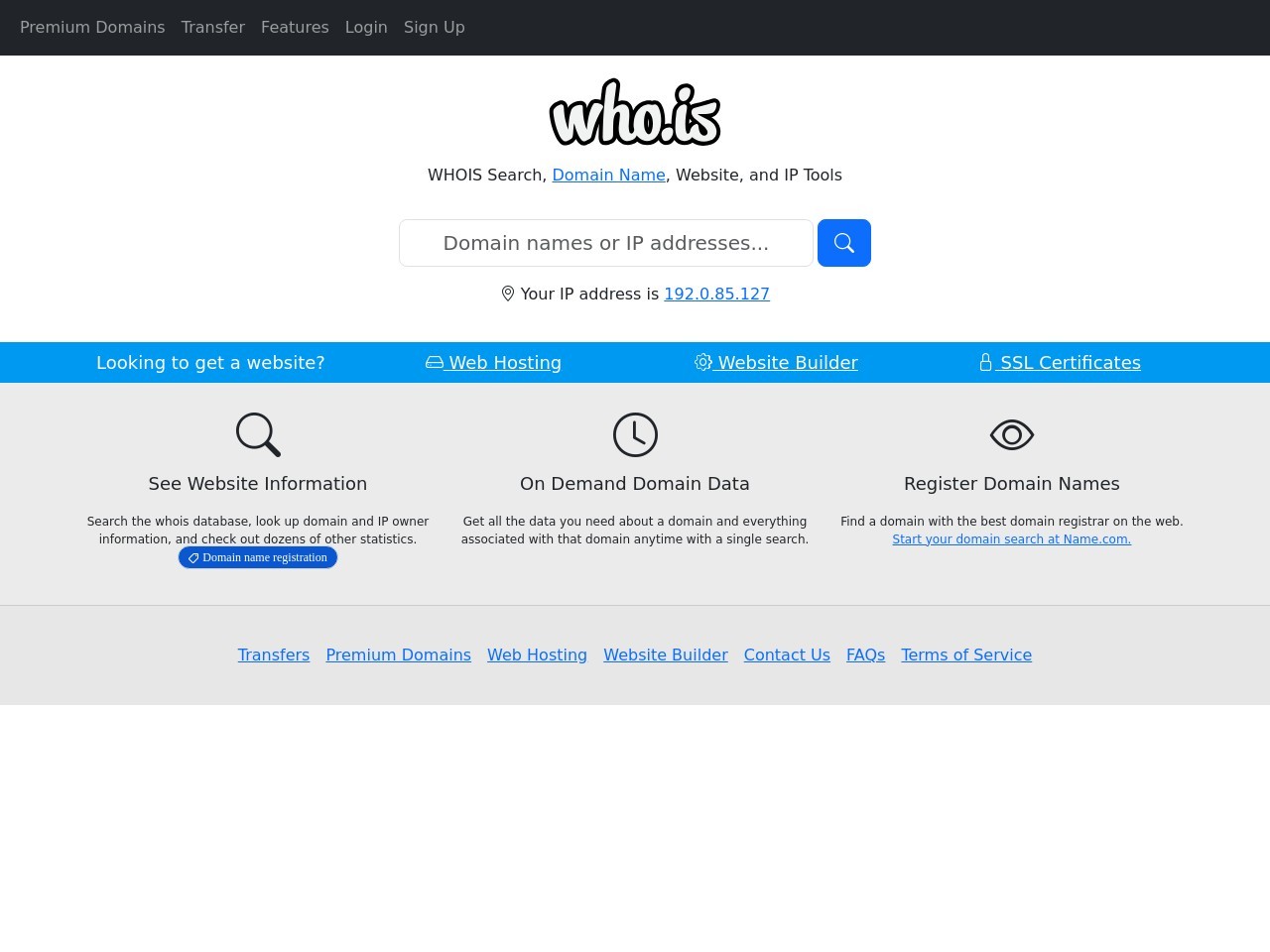The height and width of the screenshot is (952, 1270).
Task: Open Premium Domains in top navigation
Action: coord(92,27)
